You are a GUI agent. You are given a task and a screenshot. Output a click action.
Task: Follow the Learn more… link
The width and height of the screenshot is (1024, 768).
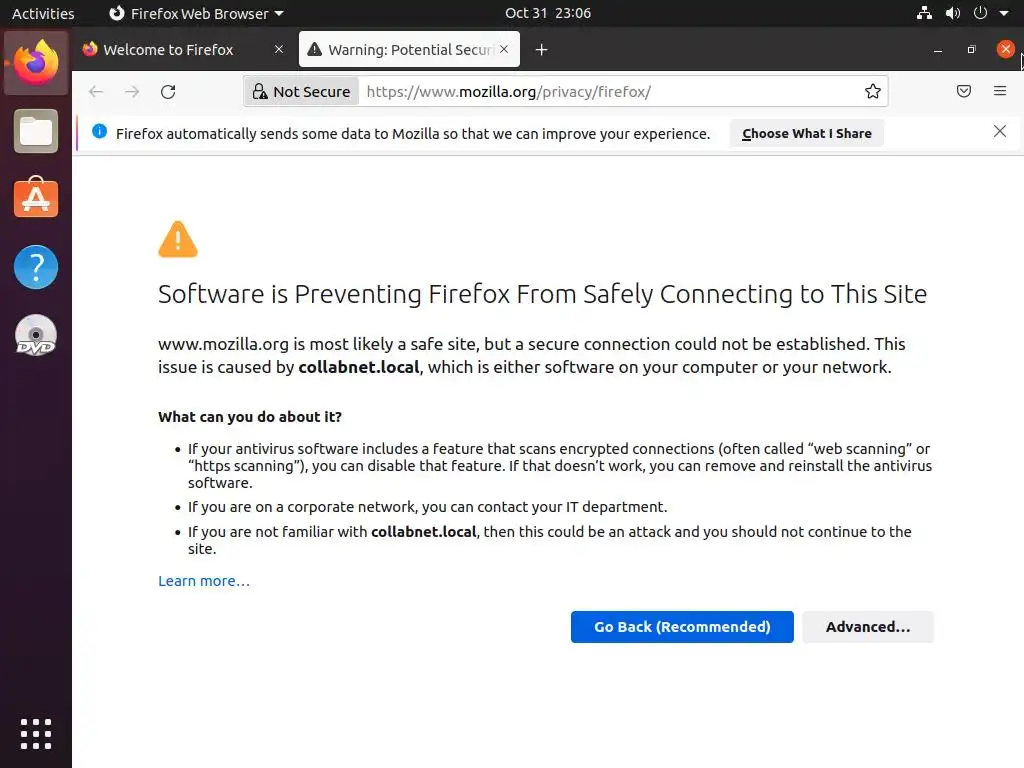[x=204, y=581]
